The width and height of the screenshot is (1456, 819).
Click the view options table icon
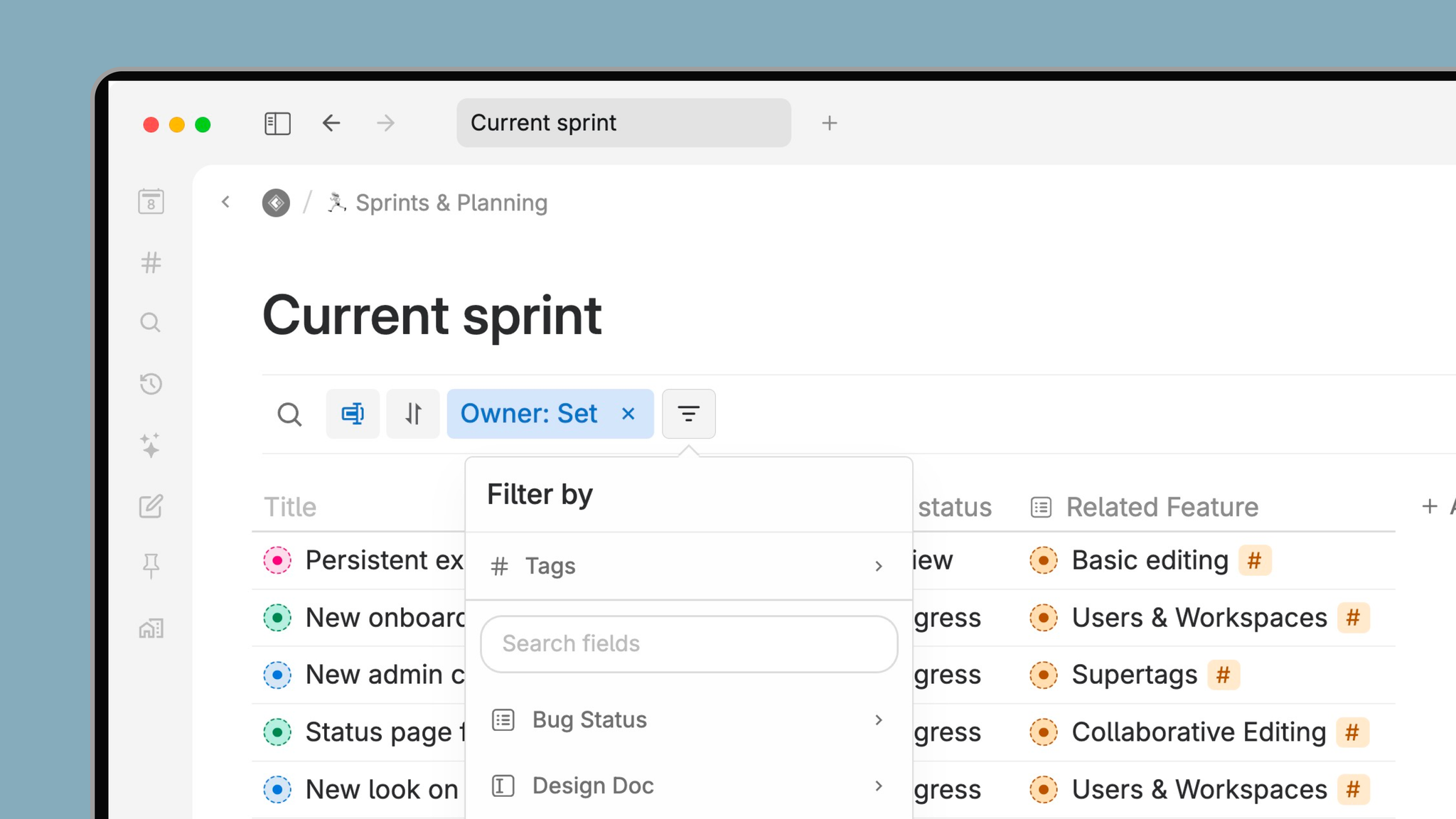pos(353,414)
